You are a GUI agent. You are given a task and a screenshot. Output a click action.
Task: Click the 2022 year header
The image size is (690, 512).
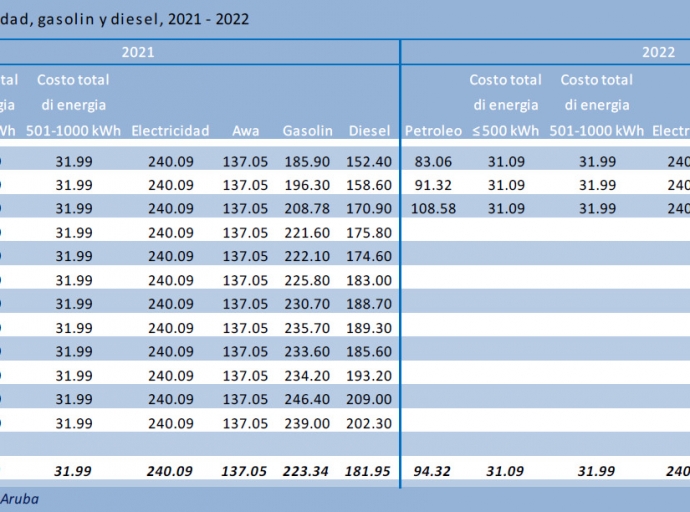[658, 52]
